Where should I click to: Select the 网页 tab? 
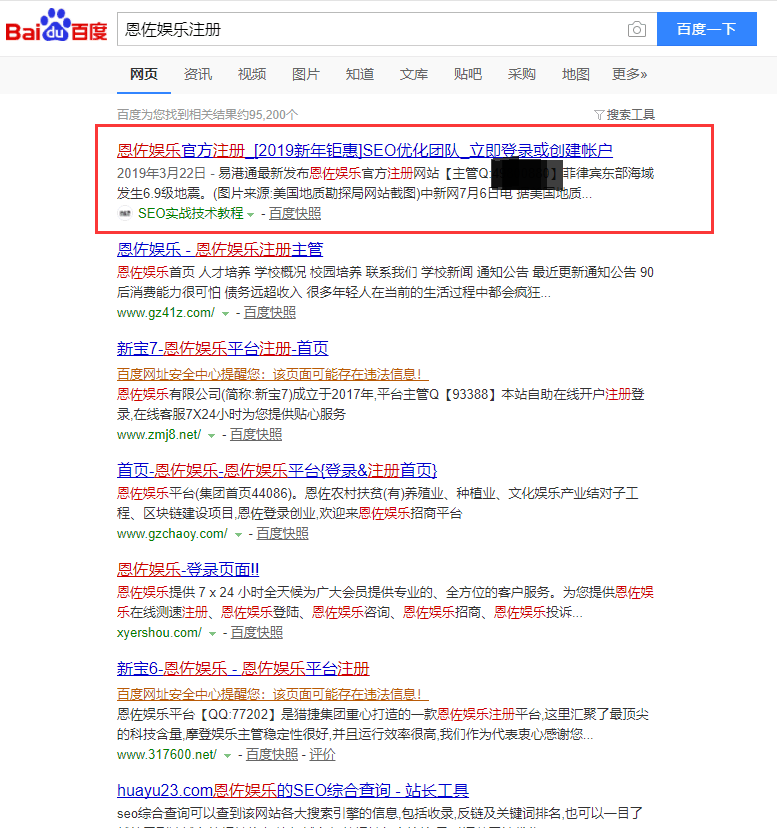point(144,74)
